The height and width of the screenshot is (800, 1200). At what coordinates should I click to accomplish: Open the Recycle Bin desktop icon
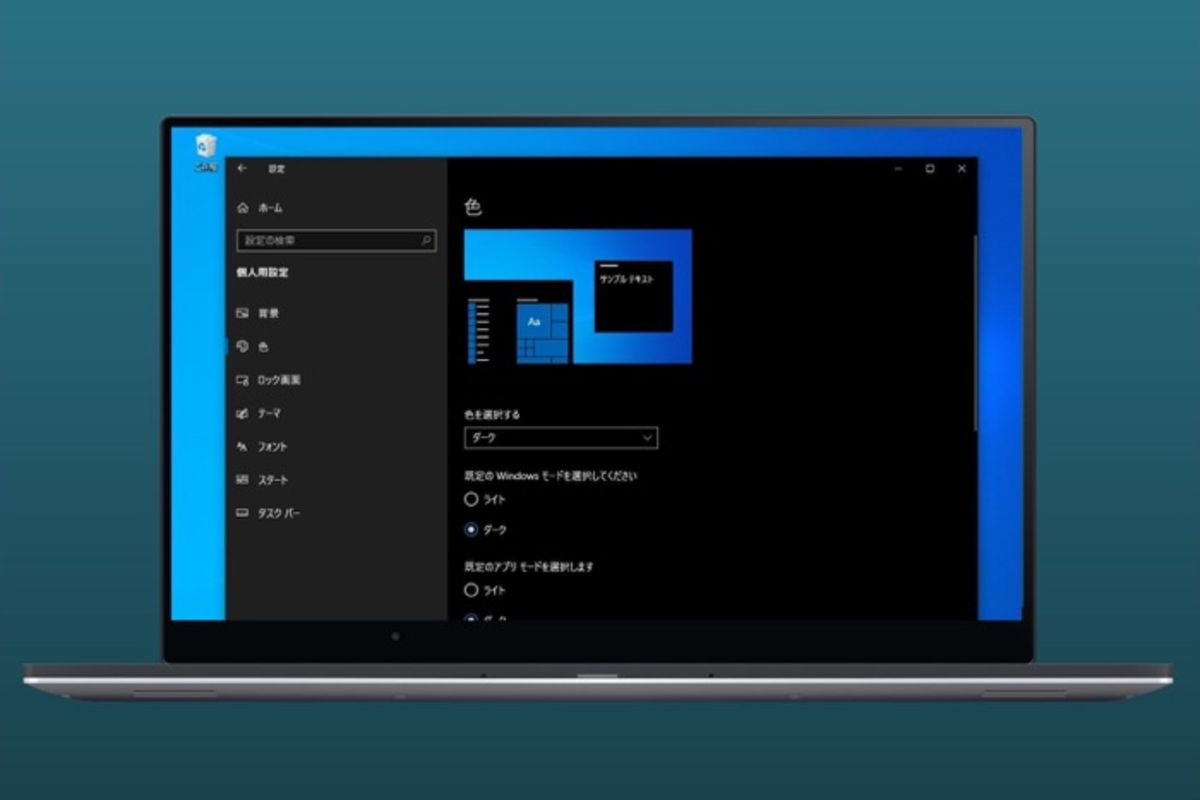pos(206,153)
